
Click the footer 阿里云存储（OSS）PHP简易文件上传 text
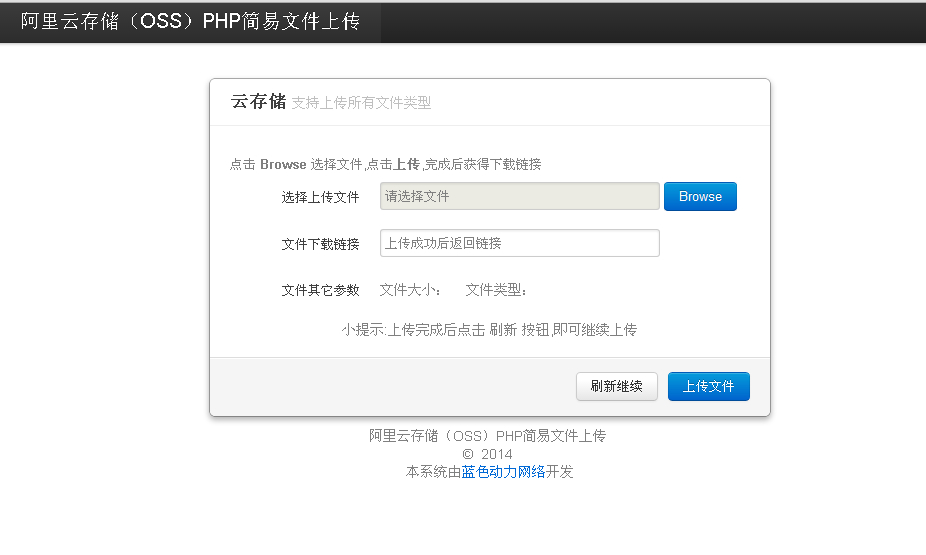488,436
